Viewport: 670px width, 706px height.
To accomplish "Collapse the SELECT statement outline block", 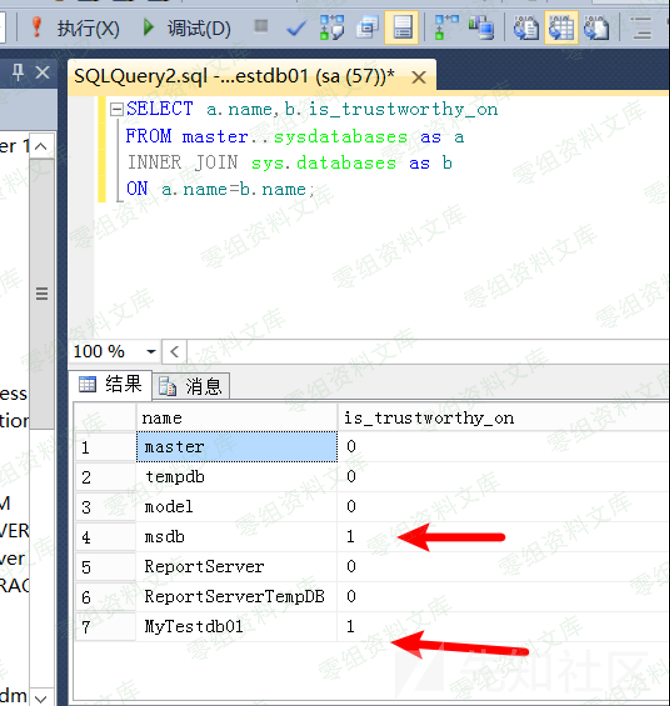I will (117, 110).
